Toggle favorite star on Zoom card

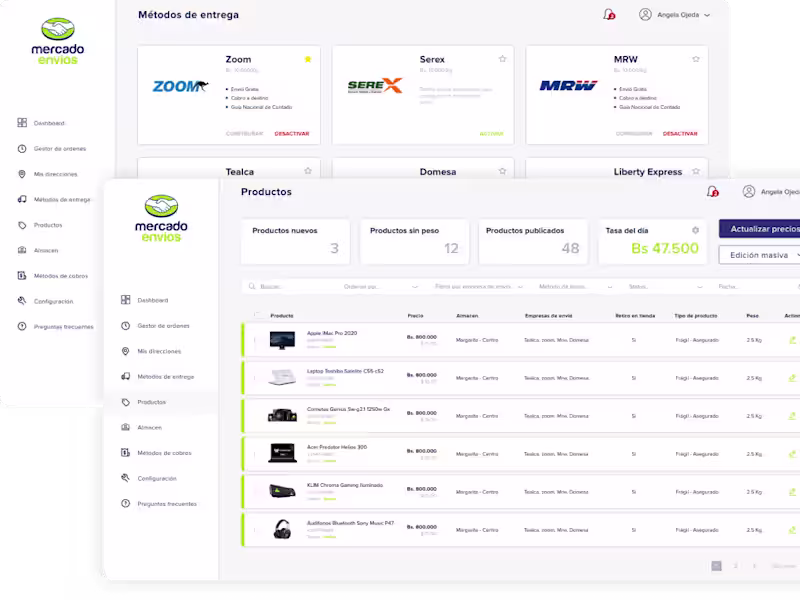(x=308, y=59)
